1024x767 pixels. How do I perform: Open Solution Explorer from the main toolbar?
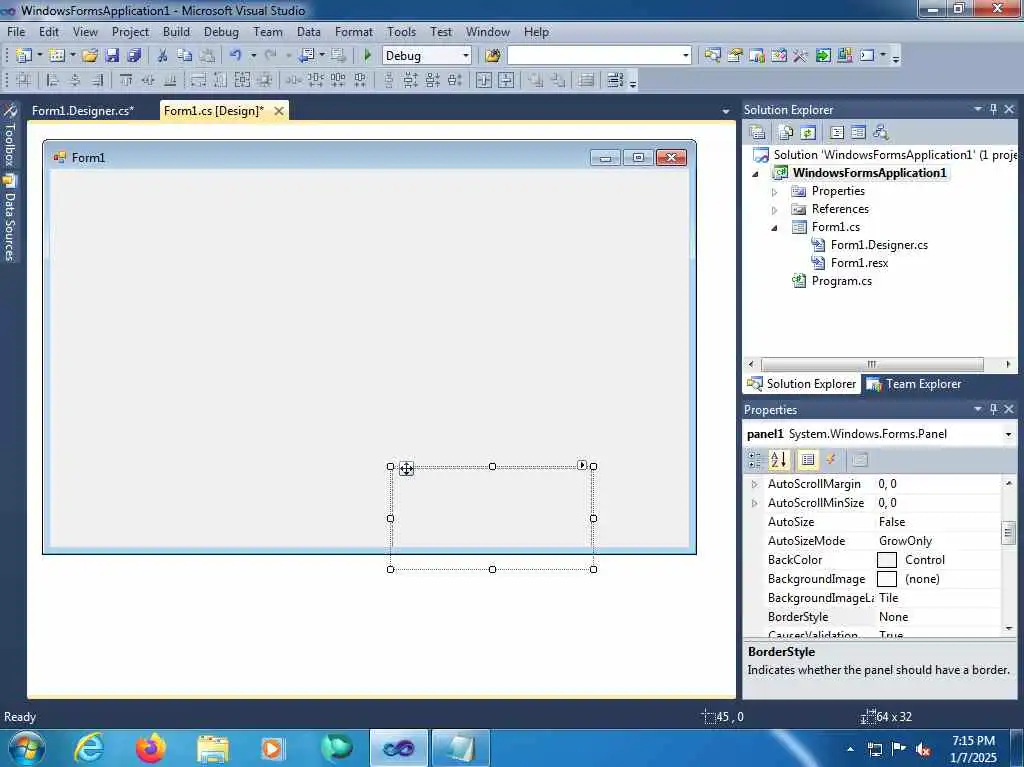[712, 56]
